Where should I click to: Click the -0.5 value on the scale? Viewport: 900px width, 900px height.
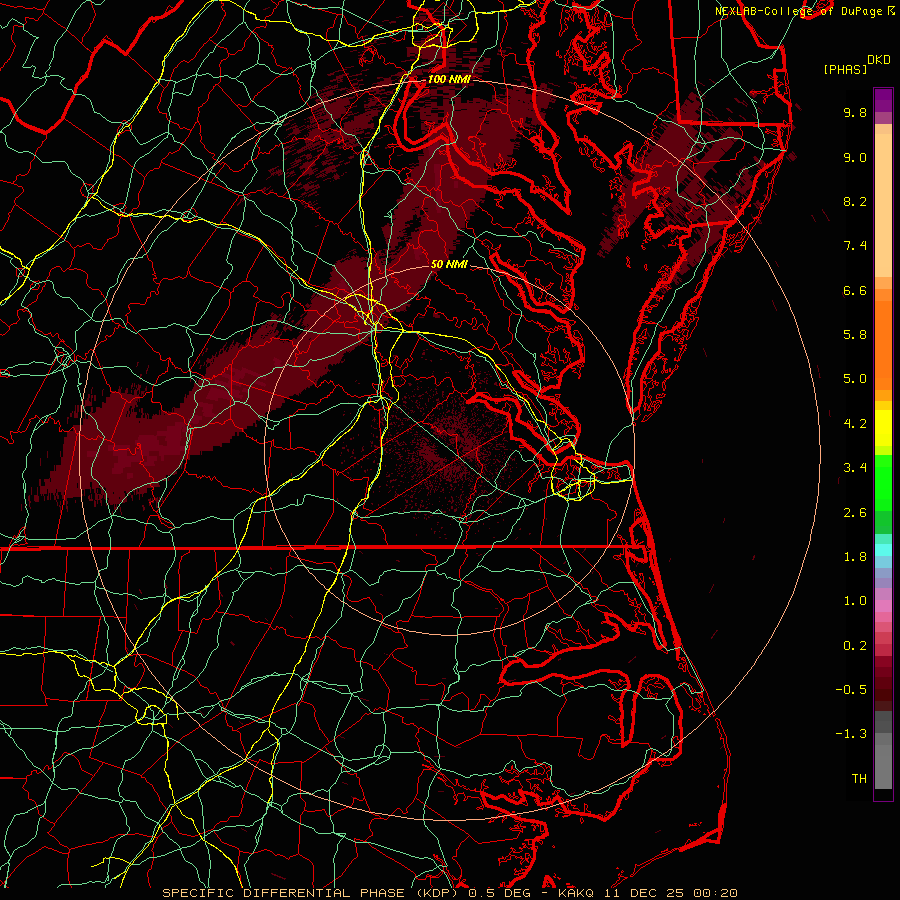pyautogui.click(x=851, y=690)
